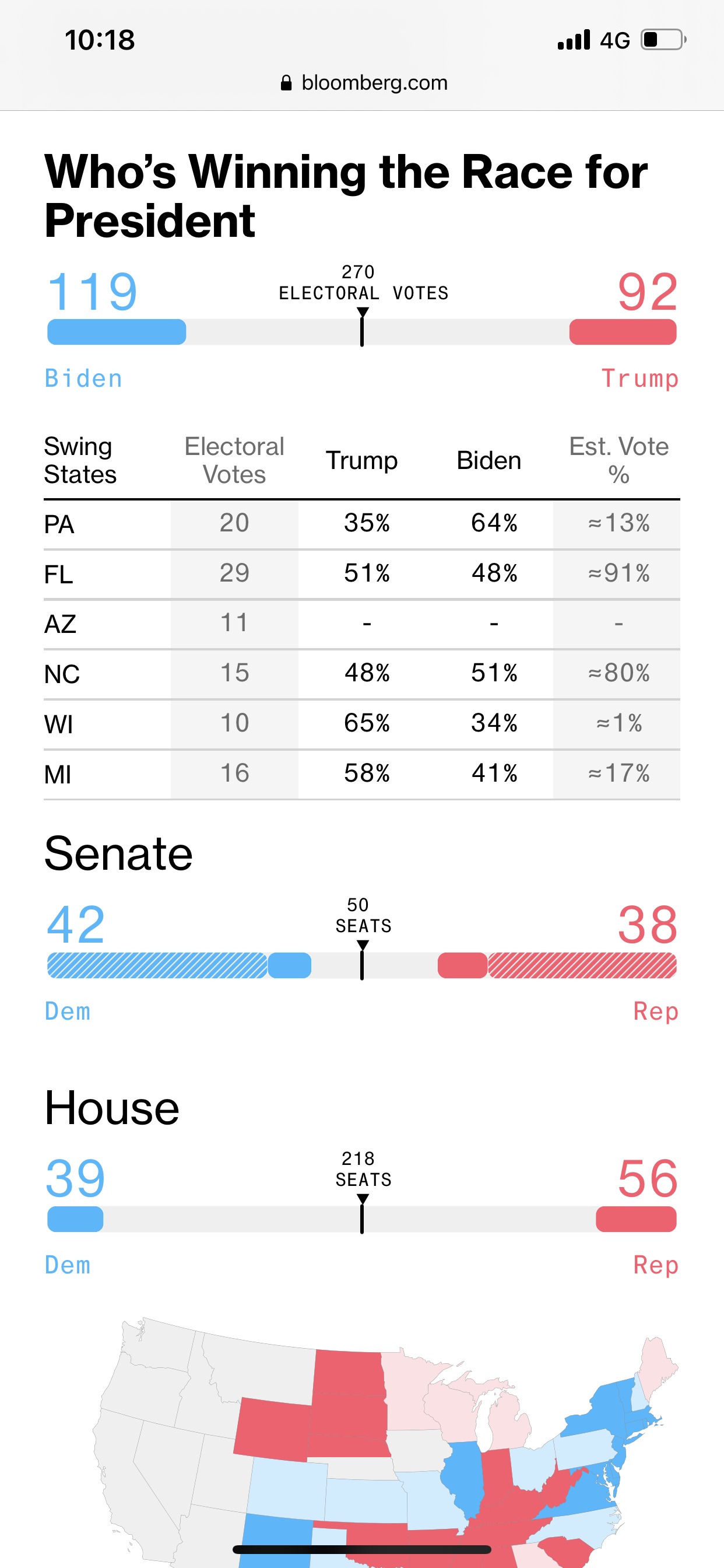Viewport: 724px width, 1568px height.
Task: Tap the 218 seats House marker
Action: coord(362,1216)
